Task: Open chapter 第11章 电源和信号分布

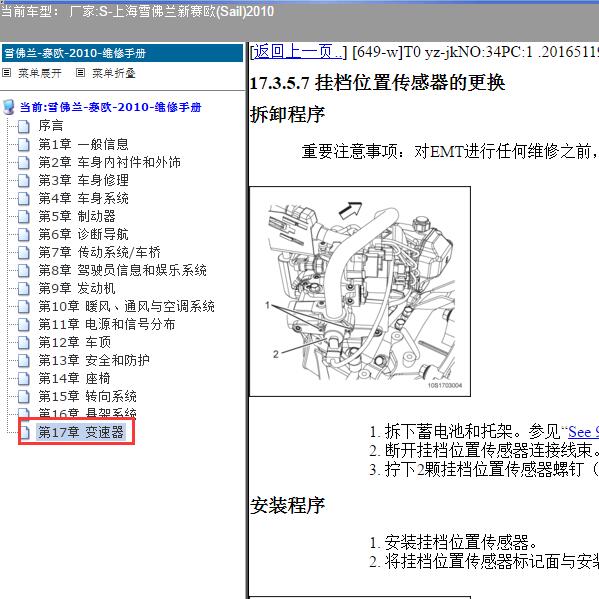Action: pyautogui.click(x=107, y=324)
